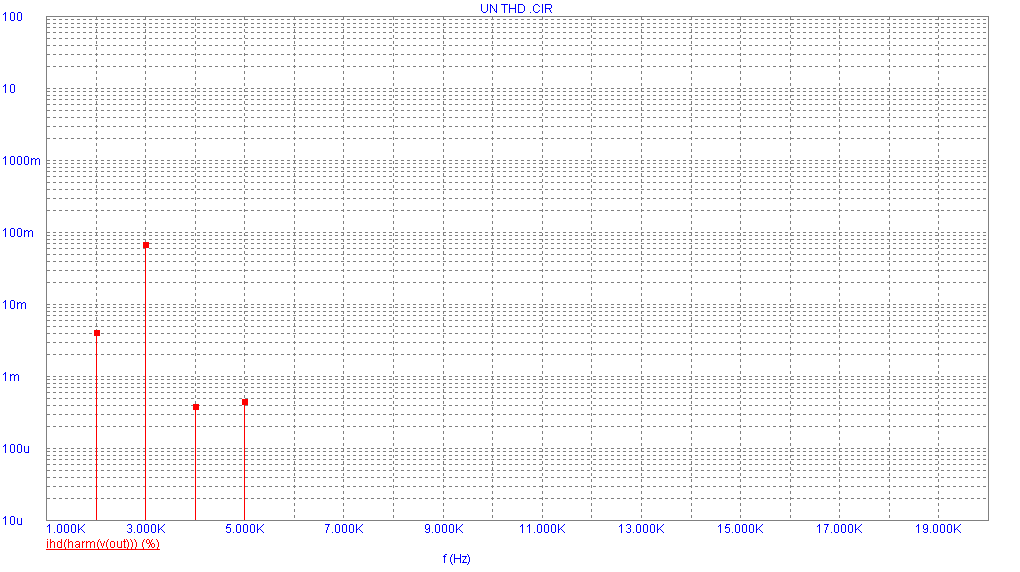The width and height of the screenshot is (1020, 572).
Task: Click the 7.000K x-axis label
Action: [343, 529]
